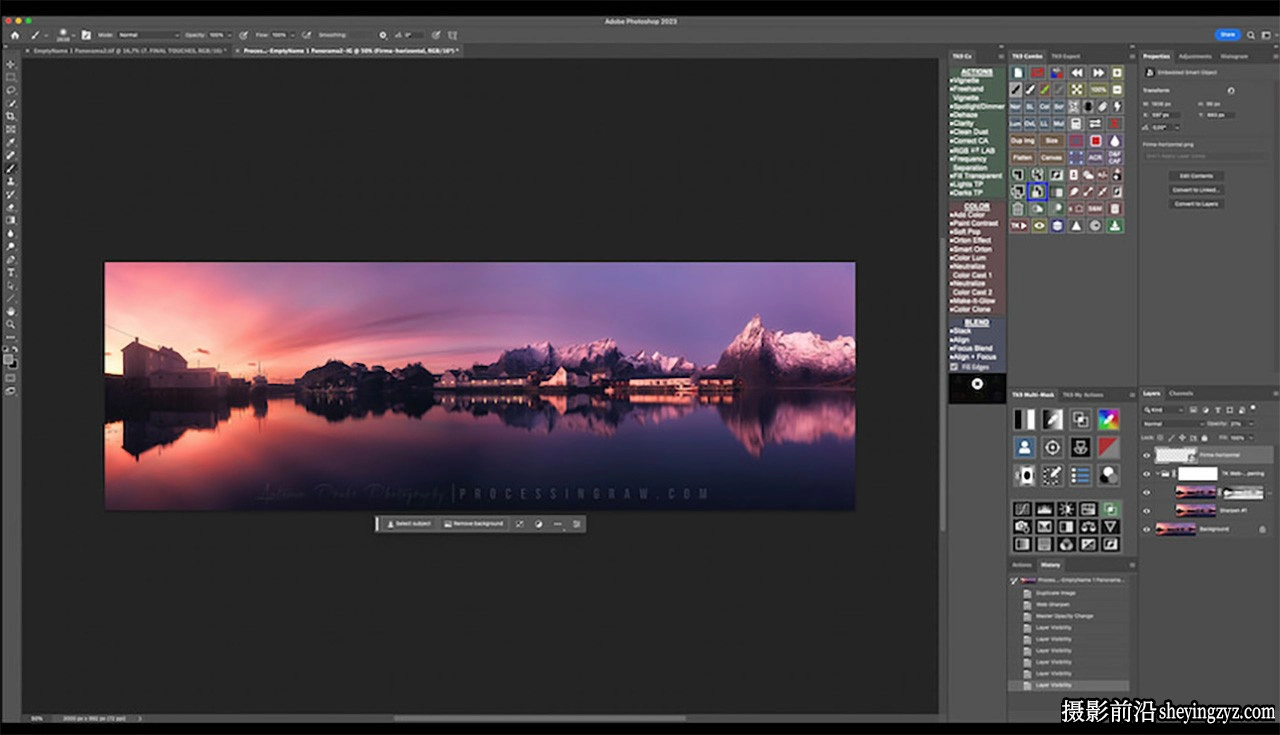Toggle visibility of the masked layer above Sharpen #1

click(1147, 492)
